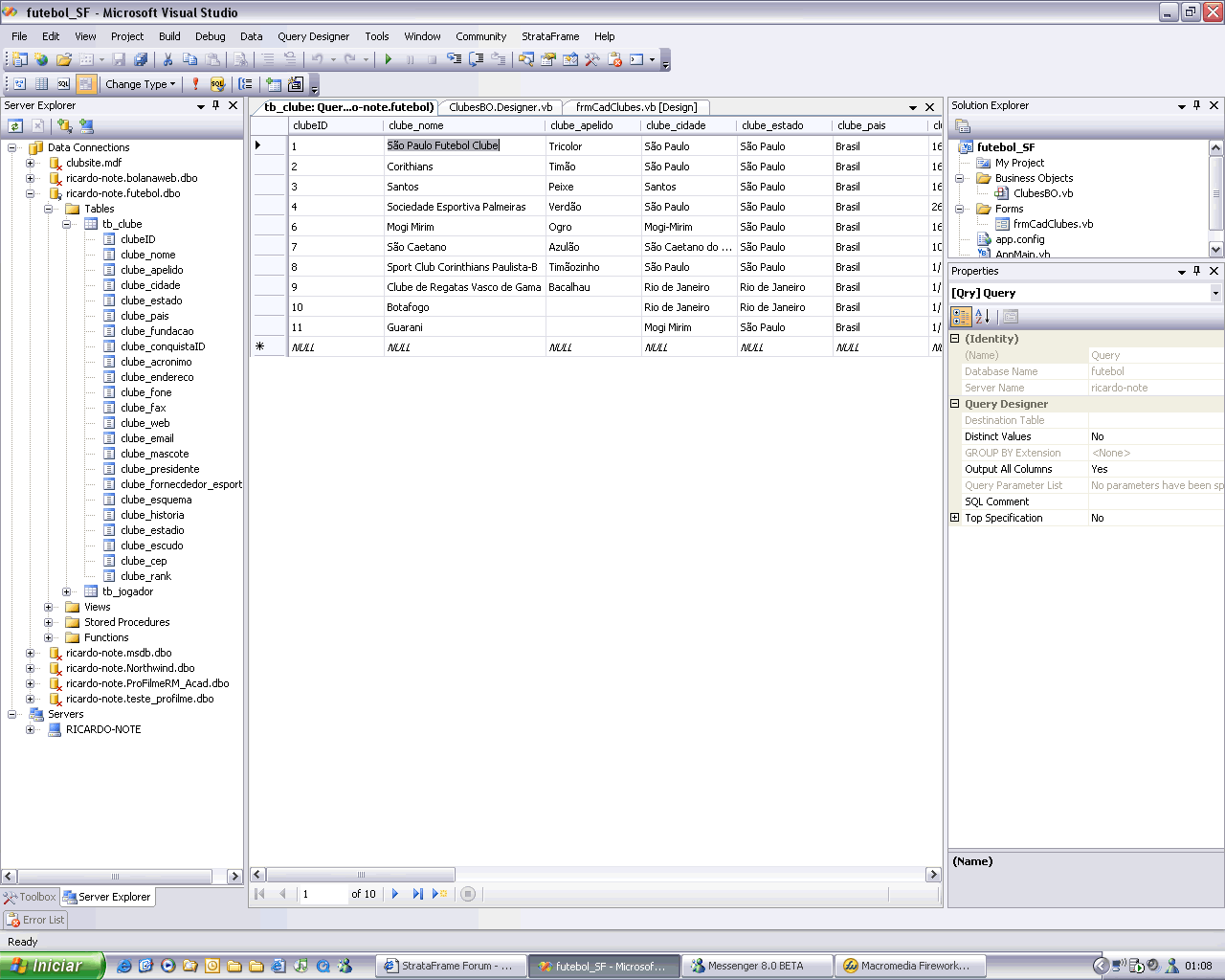Refresh the Server Explorer tree
The image size is (1225, 980).
pos(15,125)
